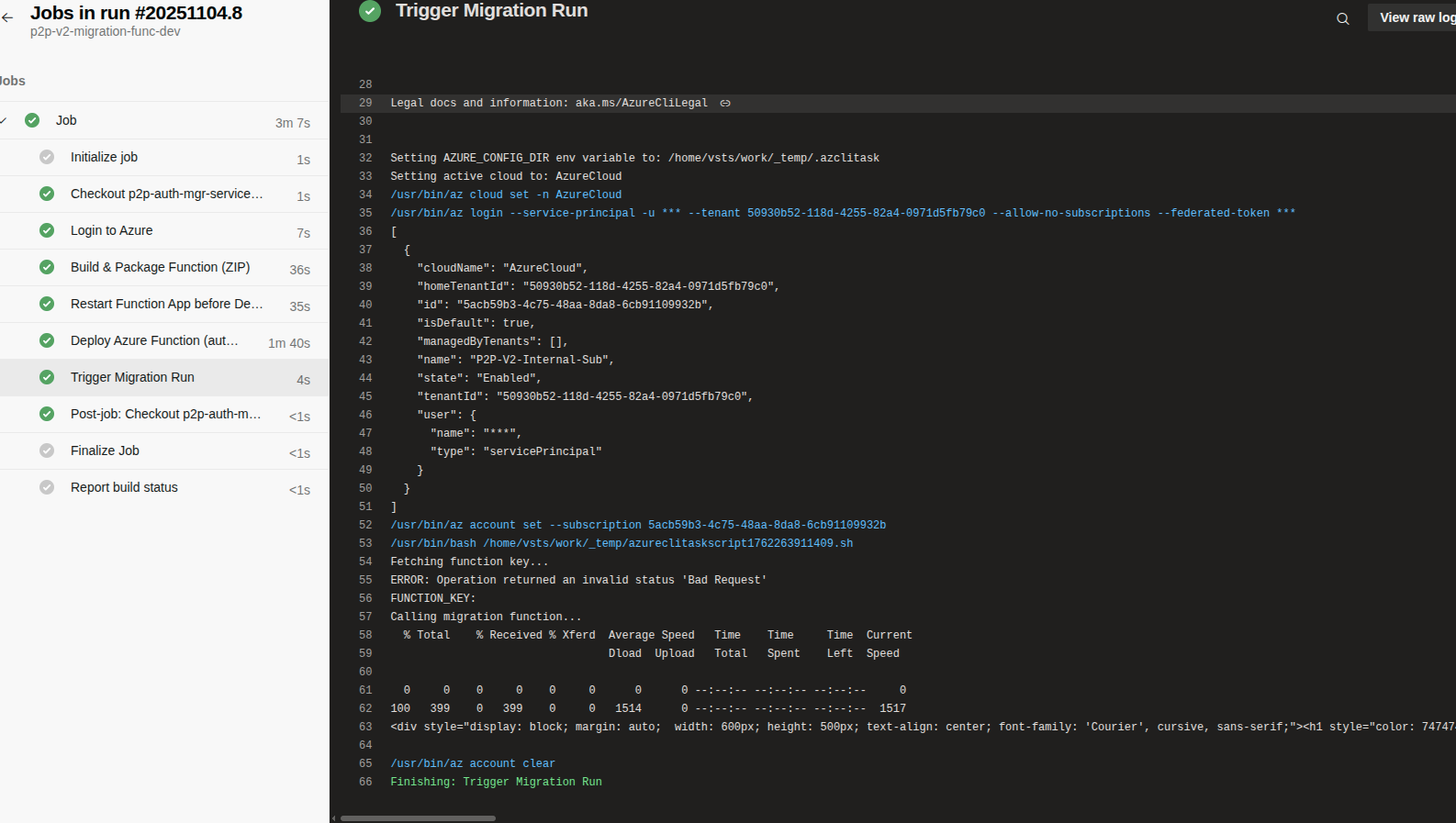Viewport: 1456px width, 823px height.
Task: Click the green check icon for Login to Azure
Action: tap(47, 230)
